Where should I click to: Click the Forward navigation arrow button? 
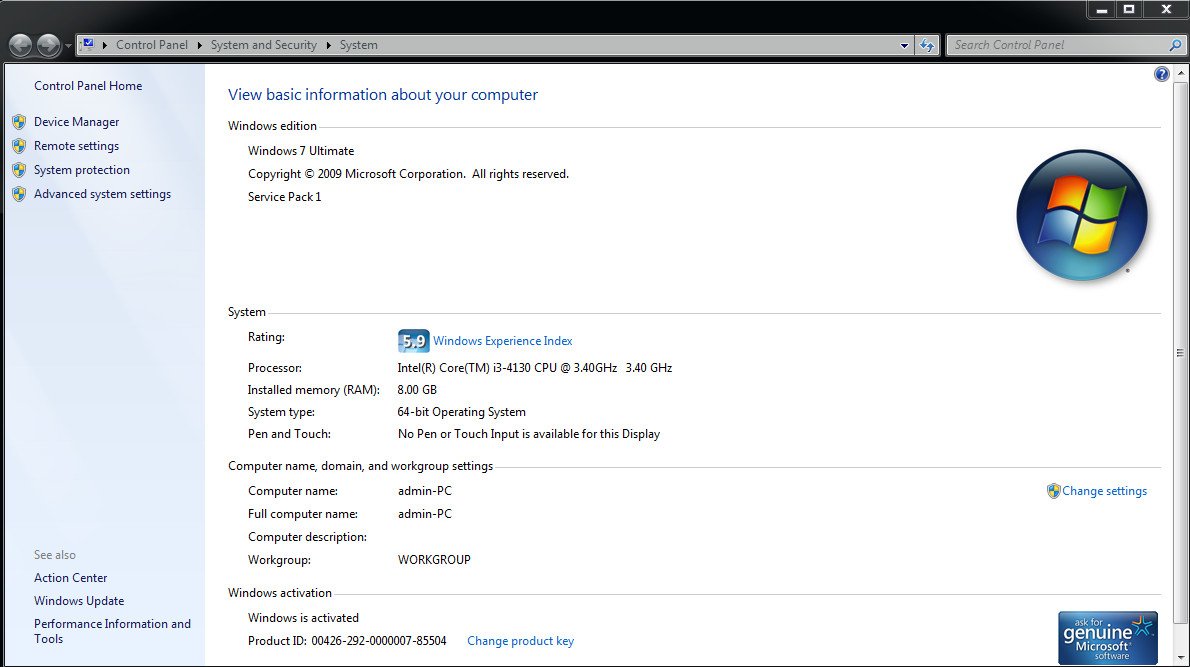pos(48,46)
